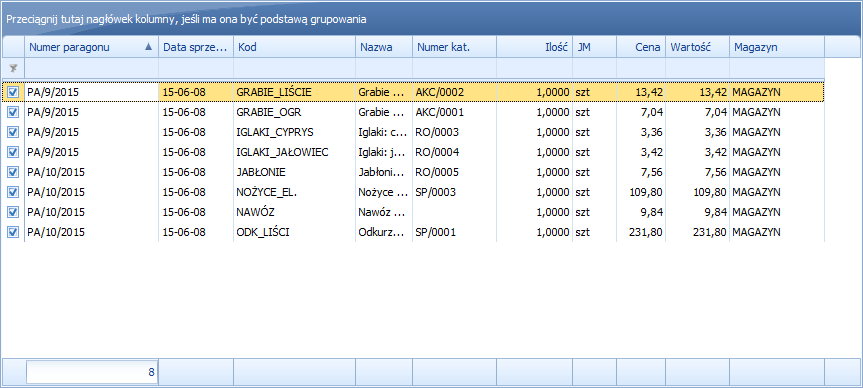Click catalog number SP/0001
Viewport: 863px width, 388px height.
click(x=455, y=232)
